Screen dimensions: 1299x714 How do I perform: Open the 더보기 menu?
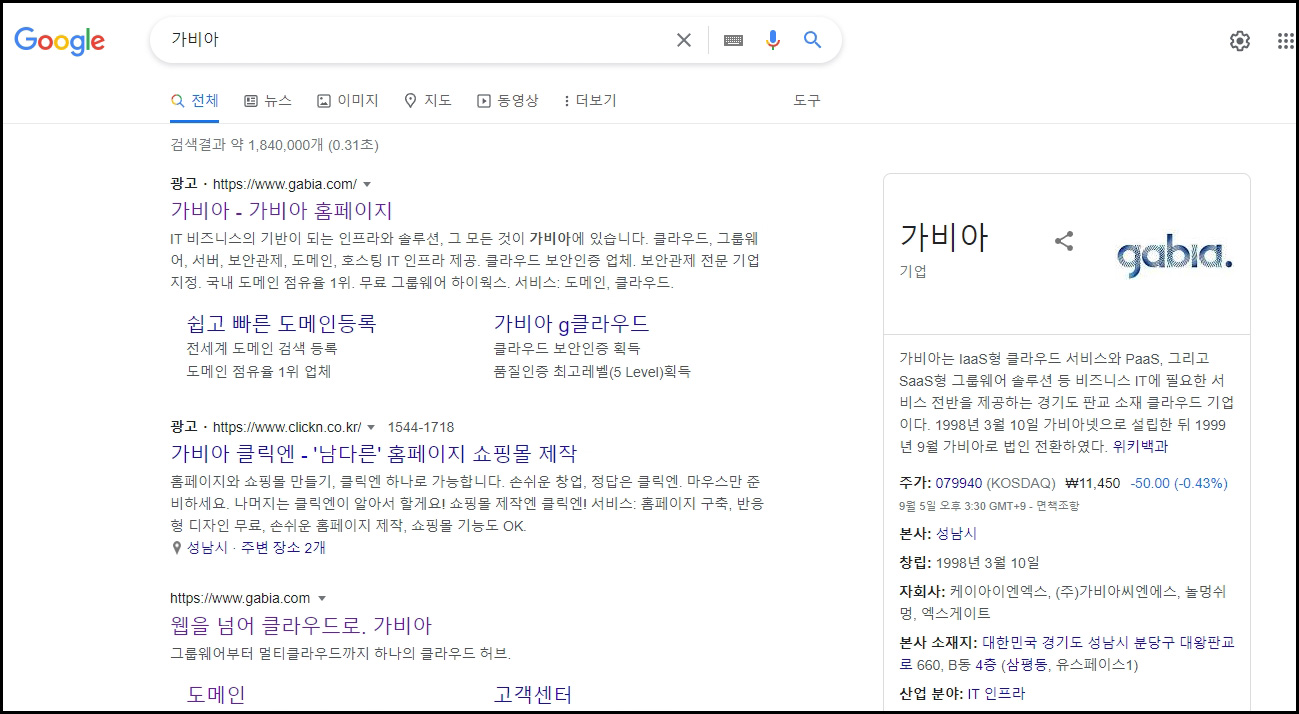coord(590,101)
